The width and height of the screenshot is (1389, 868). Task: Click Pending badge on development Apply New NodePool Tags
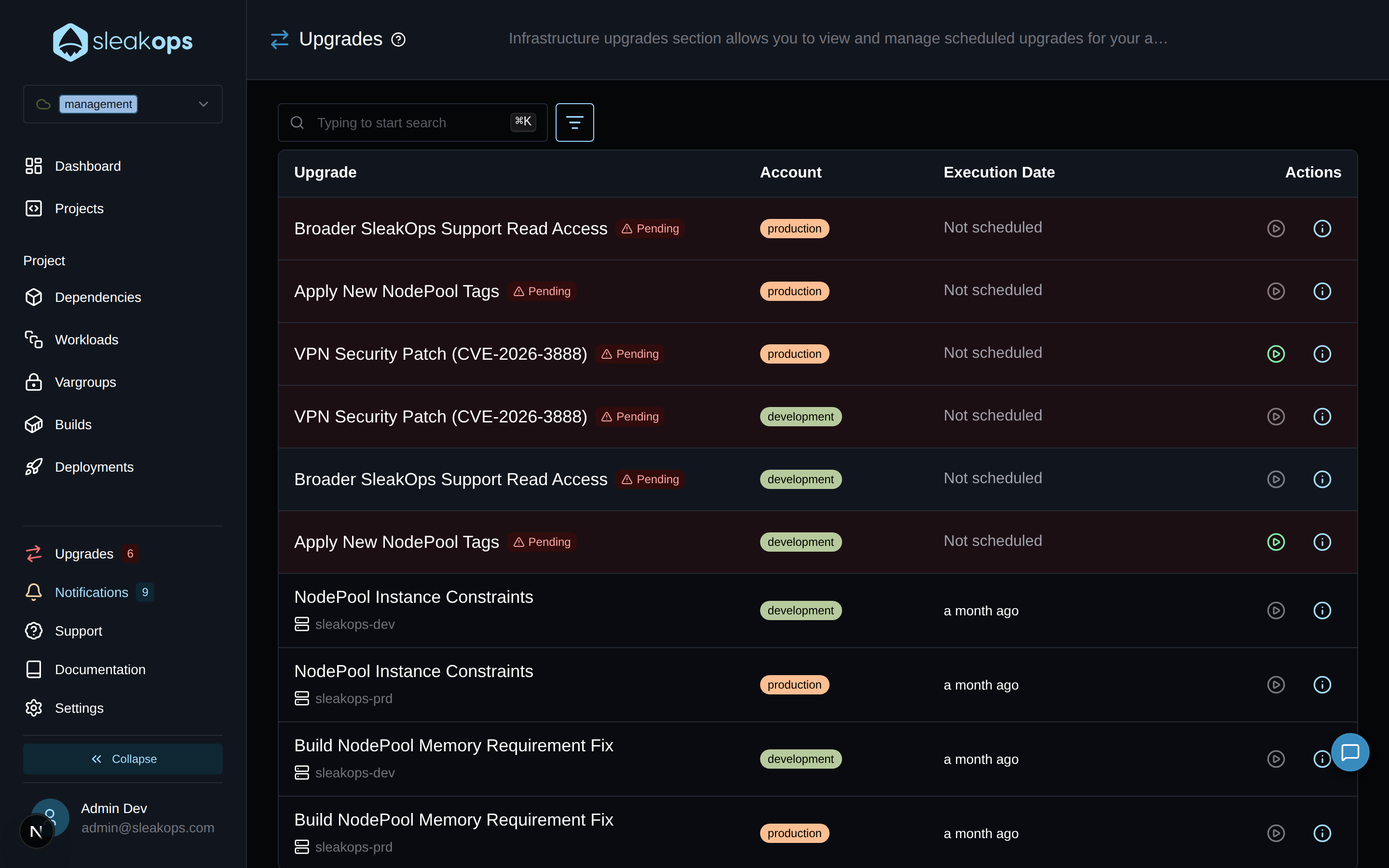pyautogui.click(x=542, y=542)
